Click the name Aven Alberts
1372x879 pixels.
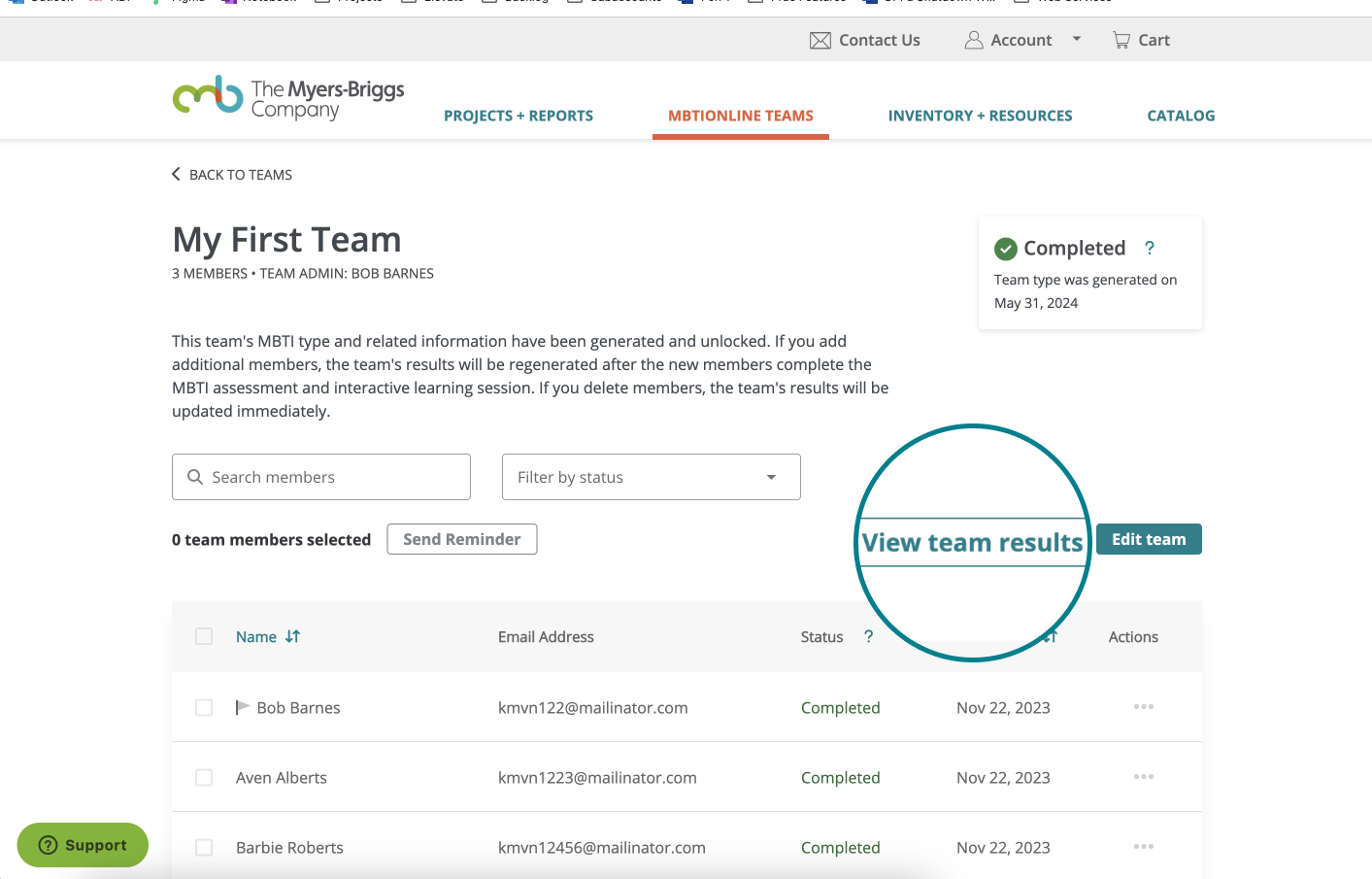(282, 778)
